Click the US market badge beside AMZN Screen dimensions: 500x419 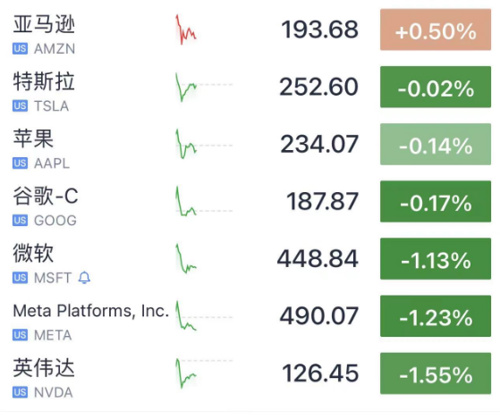[20, 49]
